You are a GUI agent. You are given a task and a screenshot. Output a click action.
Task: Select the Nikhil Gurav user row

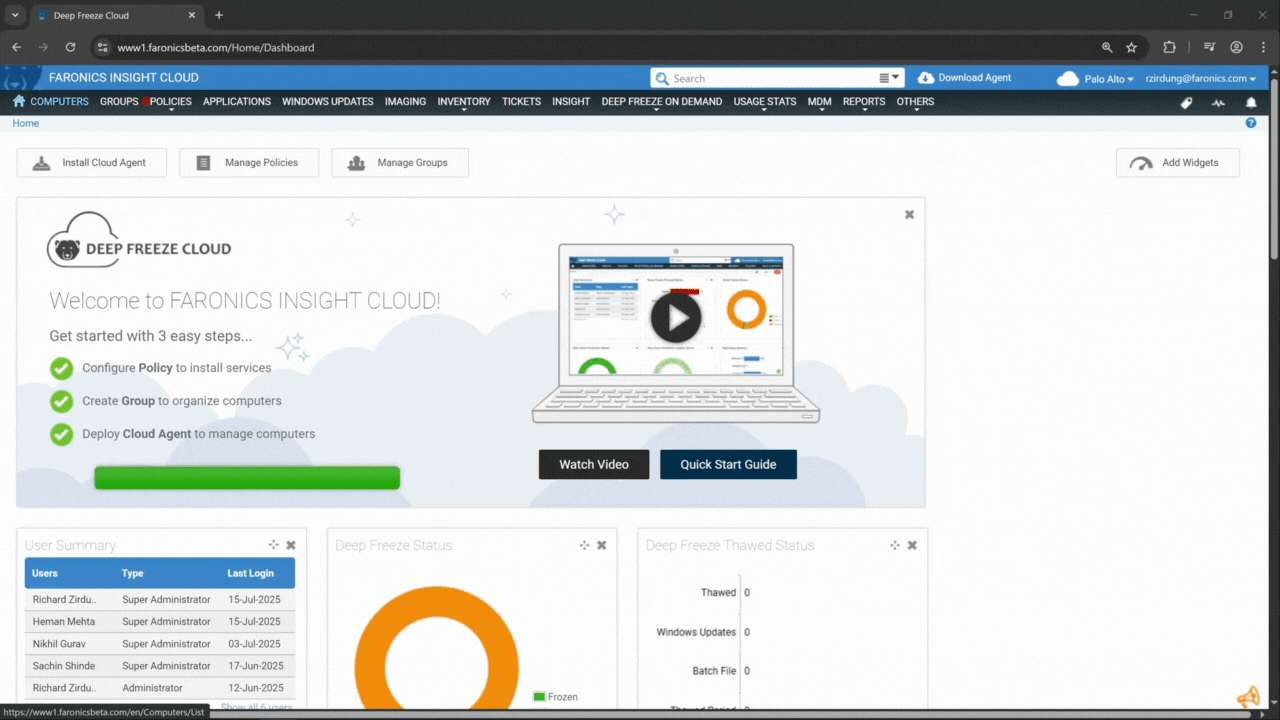(x=160, y=644)
